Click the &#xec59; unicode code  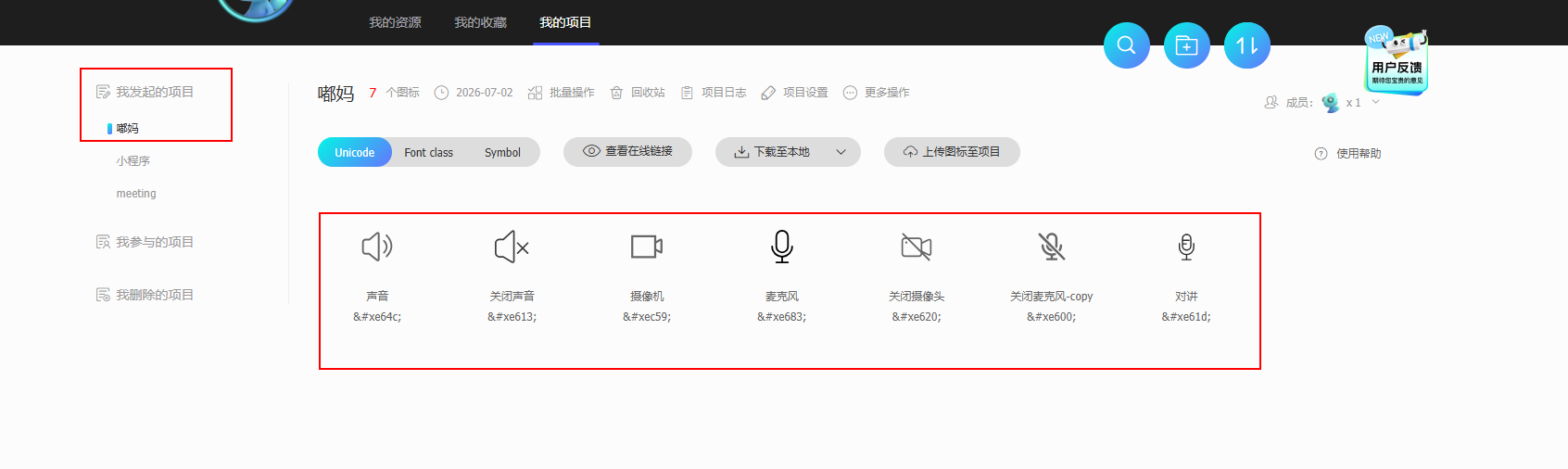[x=647, y=317]
